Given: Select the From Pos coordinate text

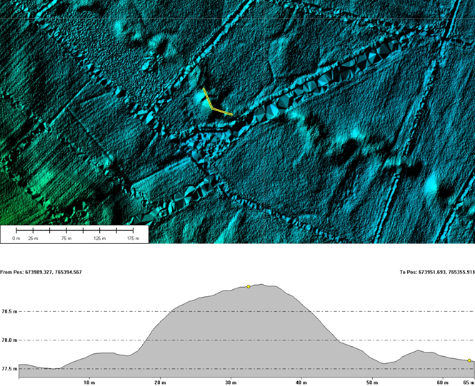Looking at the screenshot, I should coord(41,272).
